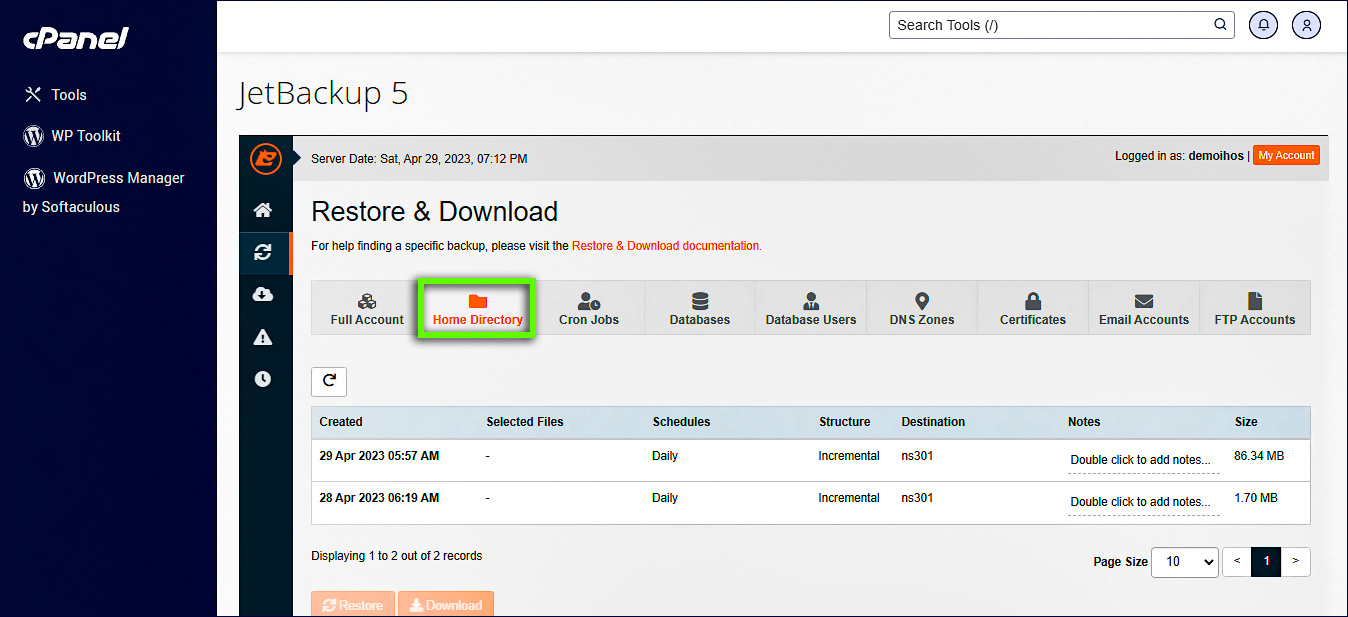Click the previous page chevron

pos(1236,562)
